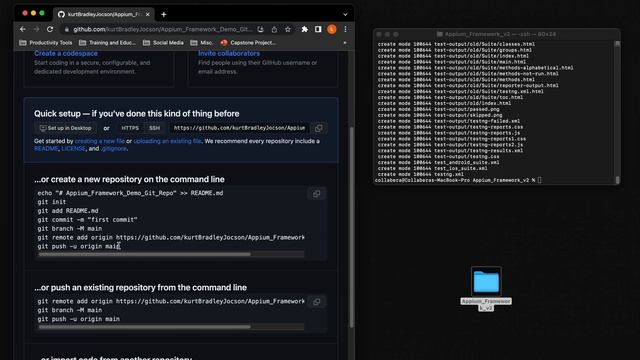Screen dimensions: 640x360
Task: Show more bookmarks overflow arrow
Action: (345, 42)
